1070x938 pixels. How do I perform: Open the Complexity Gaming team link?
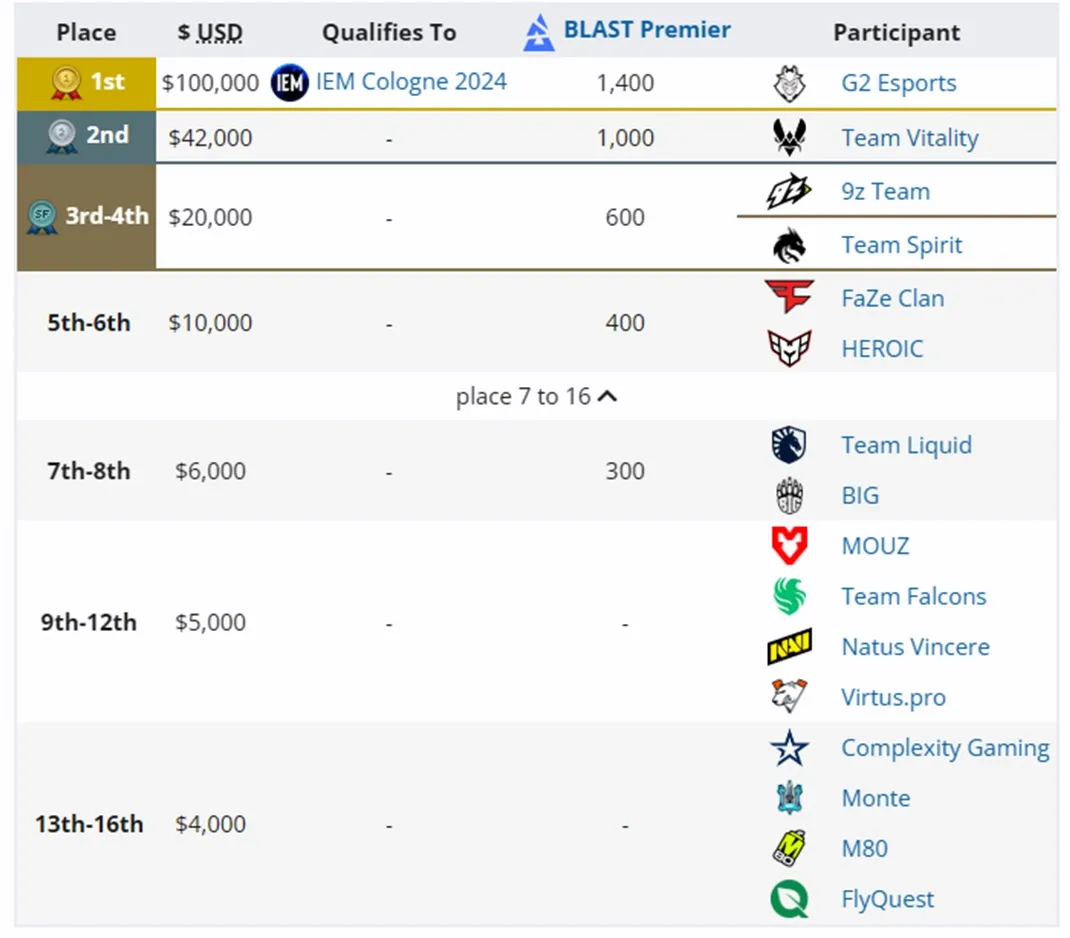click(x=945, y=748)
